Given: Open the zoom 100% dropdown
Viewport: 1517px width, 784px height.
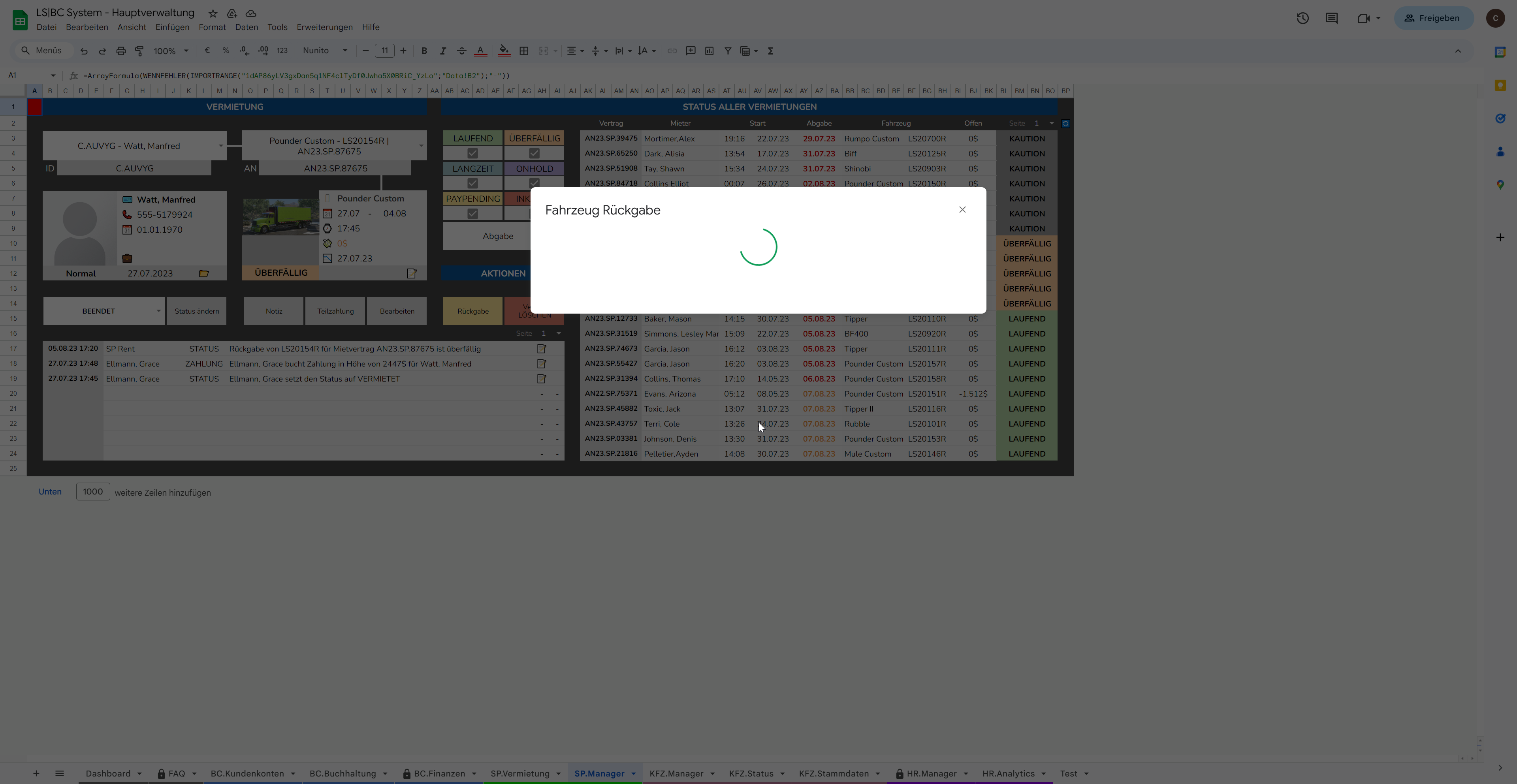Looking at the screenshot, I should [x=171, y=51].
